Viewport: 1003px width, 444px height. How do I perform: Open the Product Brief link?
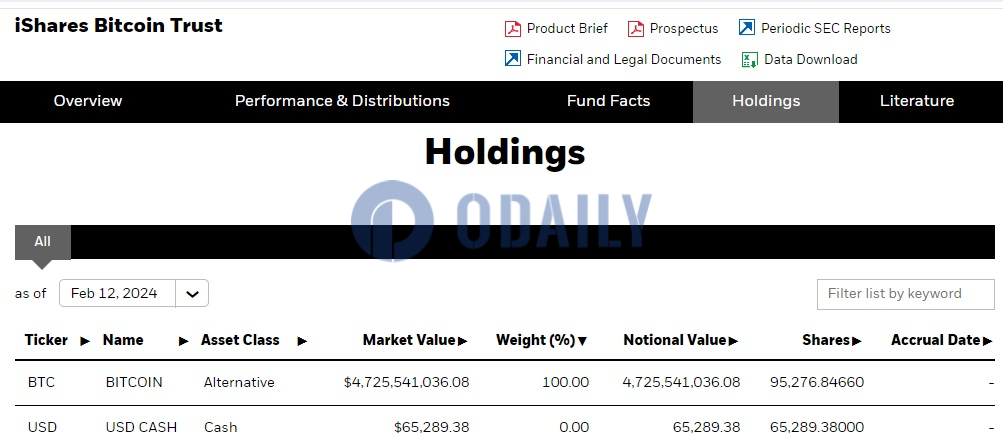[x=567, y=29]
